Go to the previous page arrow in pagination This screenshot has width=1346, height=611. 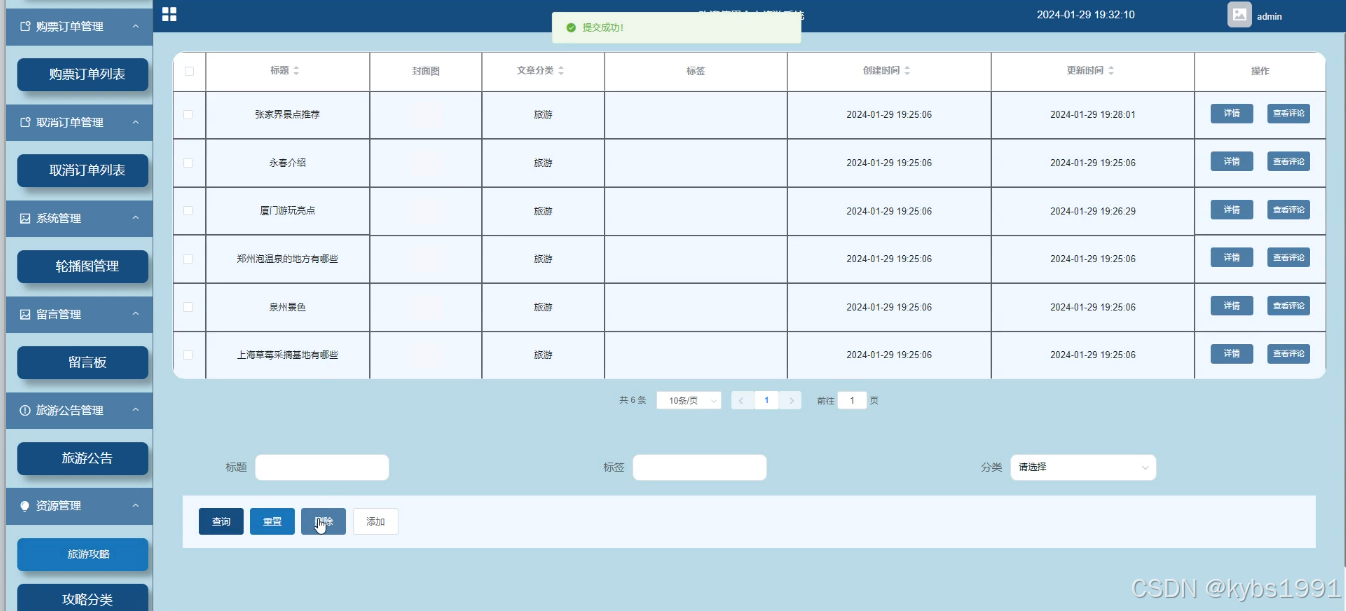tap(741, 400)
